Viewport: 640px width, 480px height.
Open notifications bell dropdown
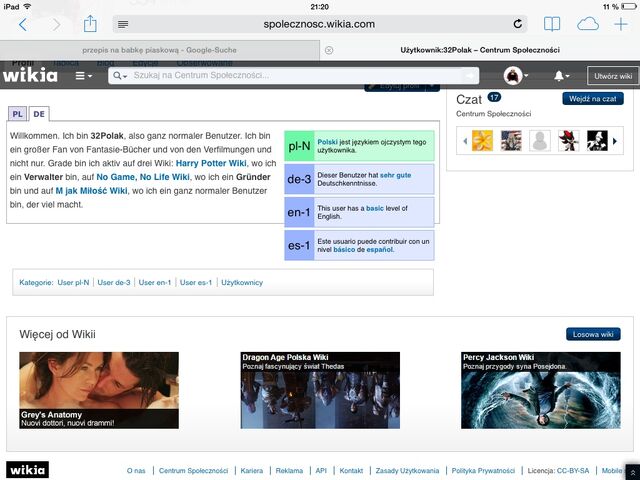coord(561,76)
